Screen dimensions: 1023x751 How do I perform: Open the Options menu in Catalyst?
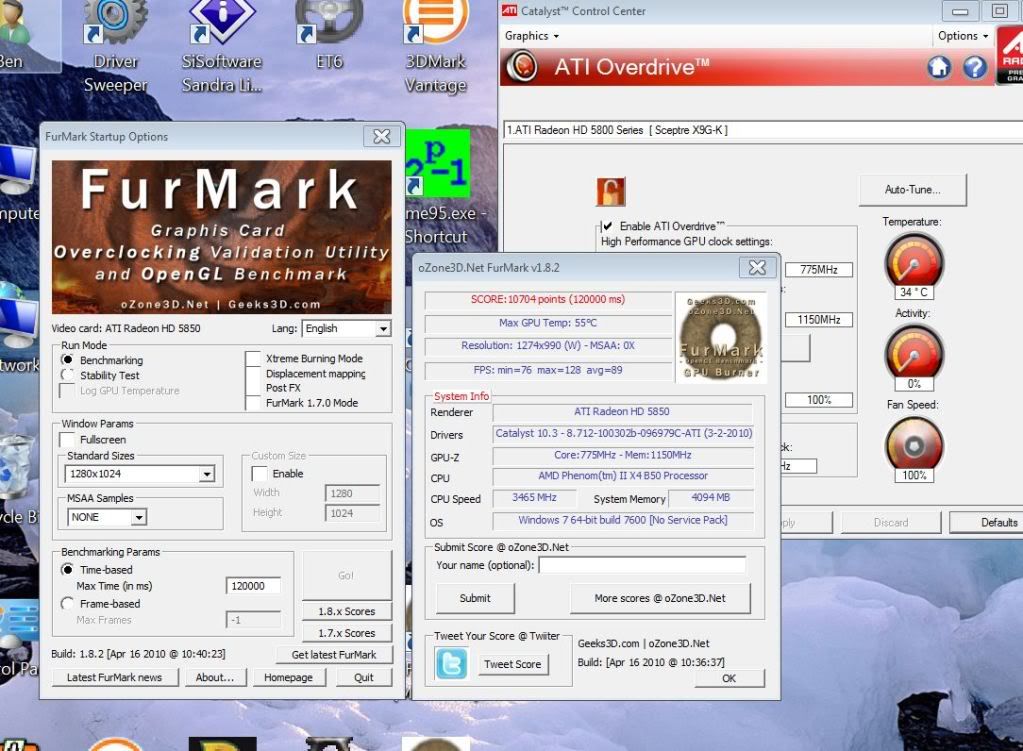click(963, 36)
